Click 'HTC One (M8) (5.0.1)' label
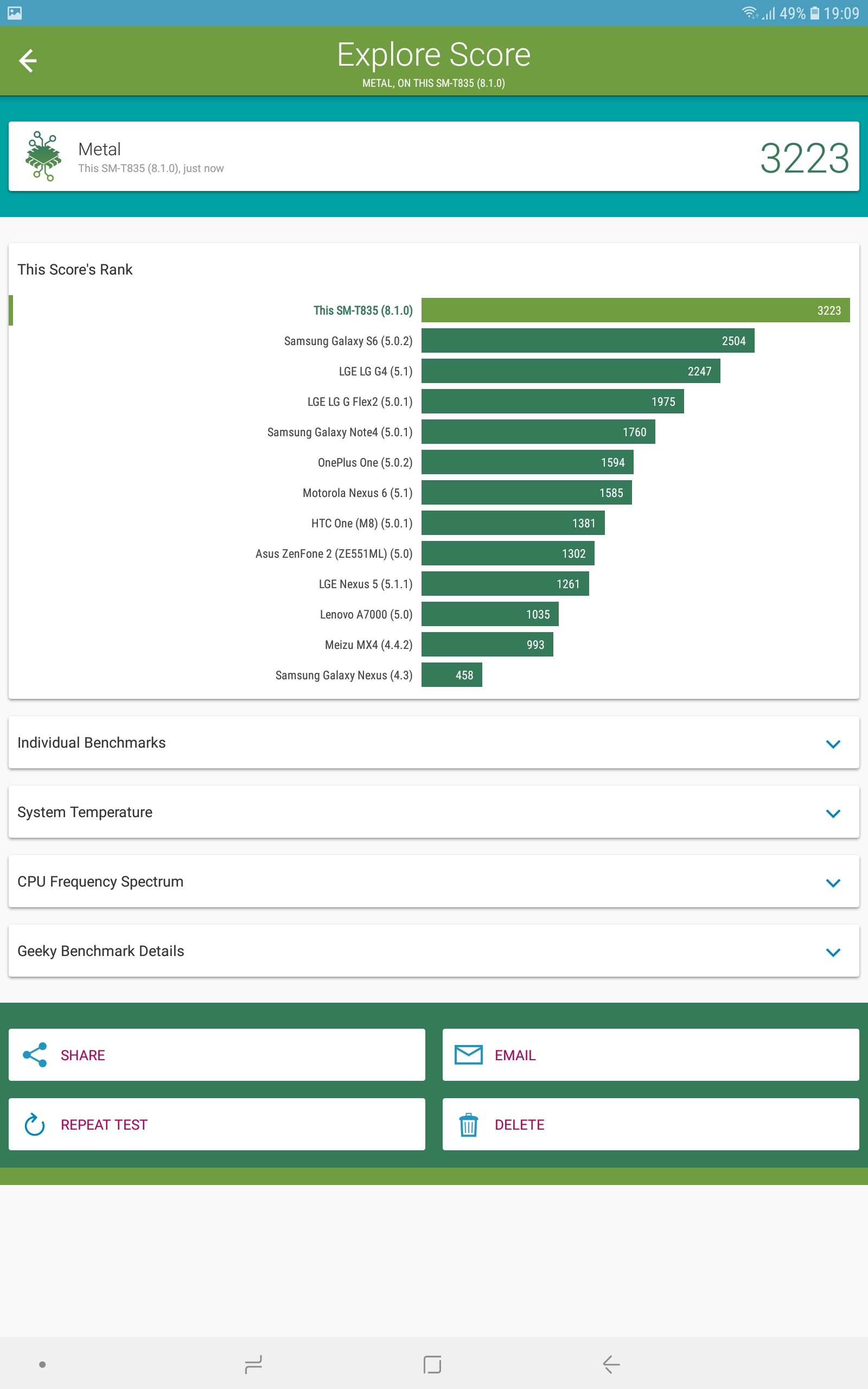Screen dimensions: 868x1389 362,524
